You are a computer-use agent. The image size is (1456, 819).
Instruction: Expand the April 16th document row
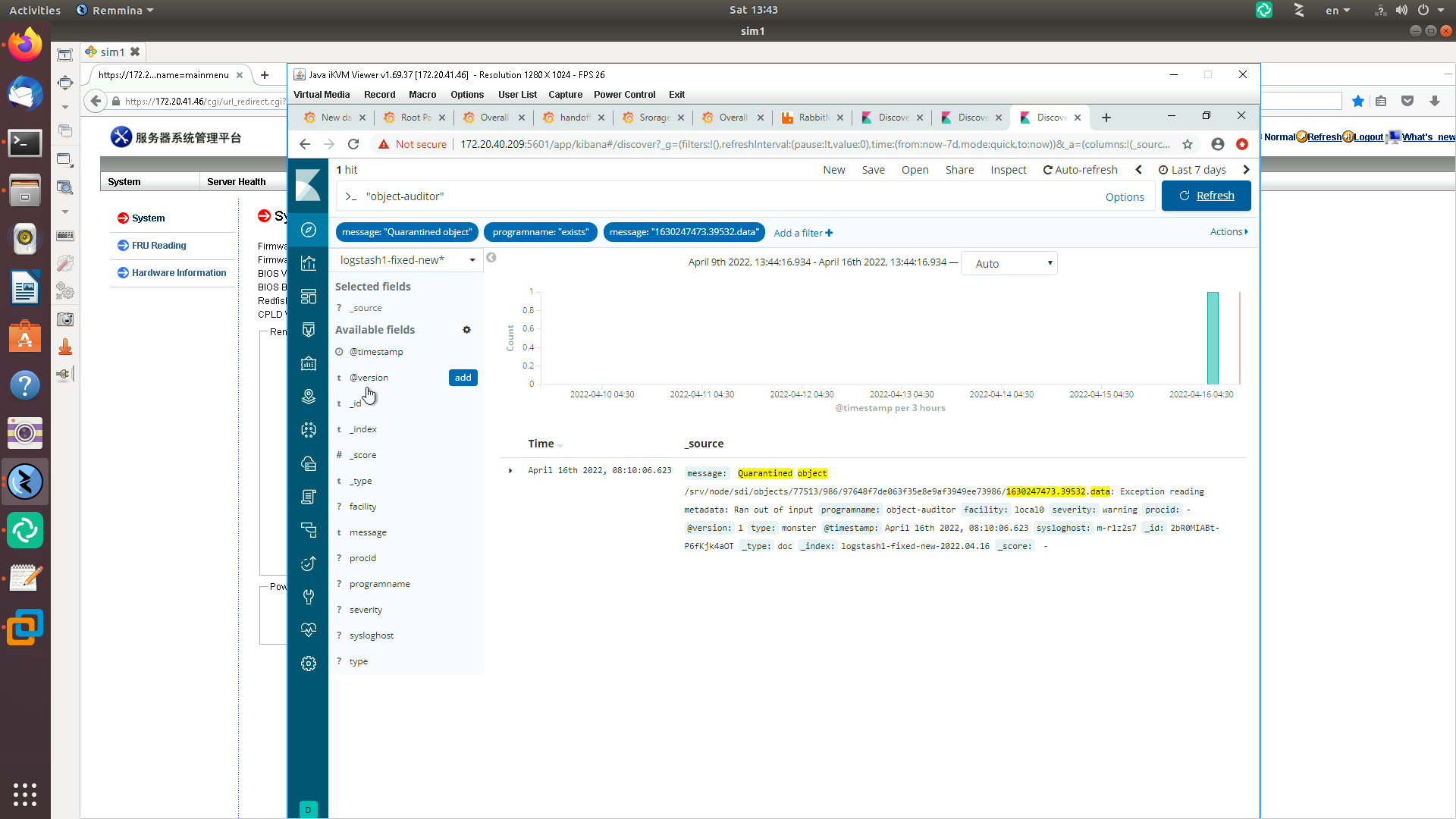(510, 471)
